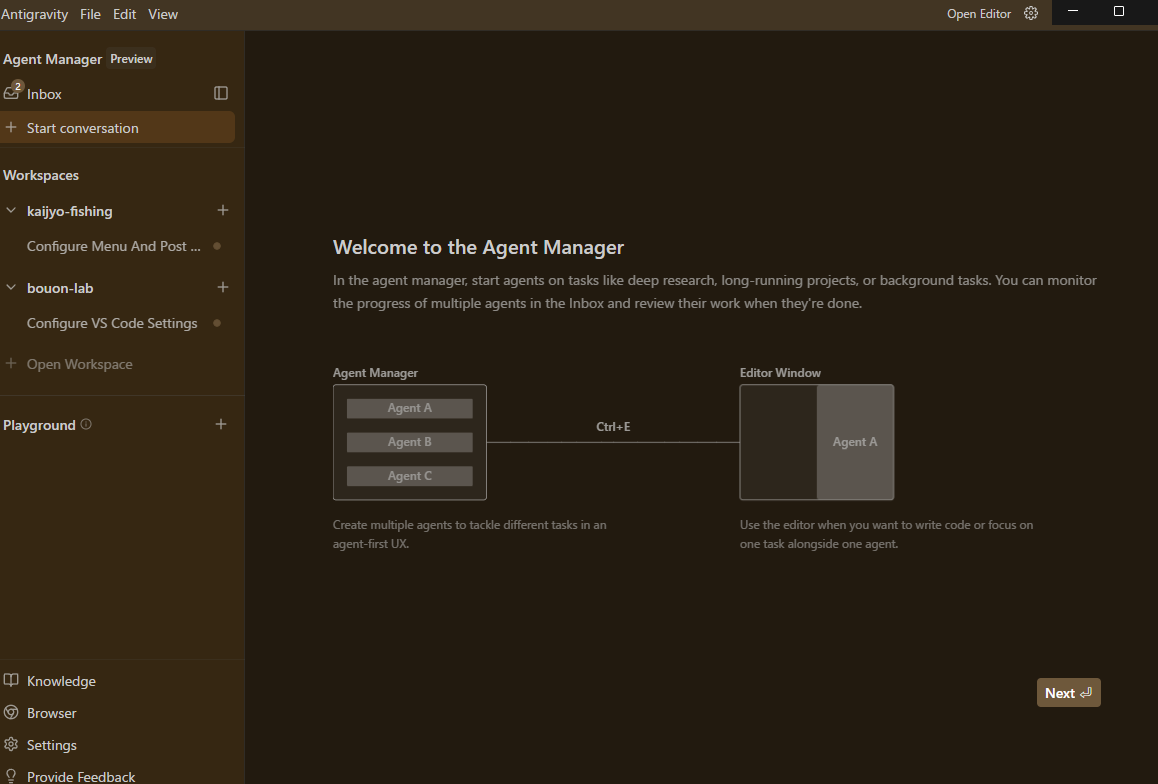Open the Knowledge panel
The height and width of the screenshot is (784, 1158).
pos(60,680)
